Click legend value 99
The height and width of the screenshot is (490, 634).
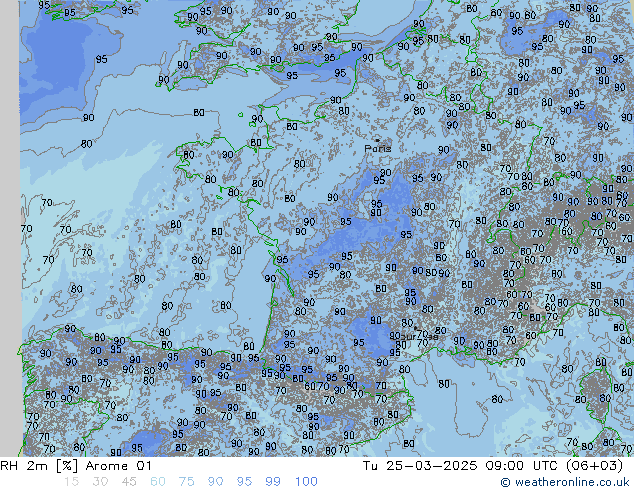pyautogui.click(x=273, y=482)
